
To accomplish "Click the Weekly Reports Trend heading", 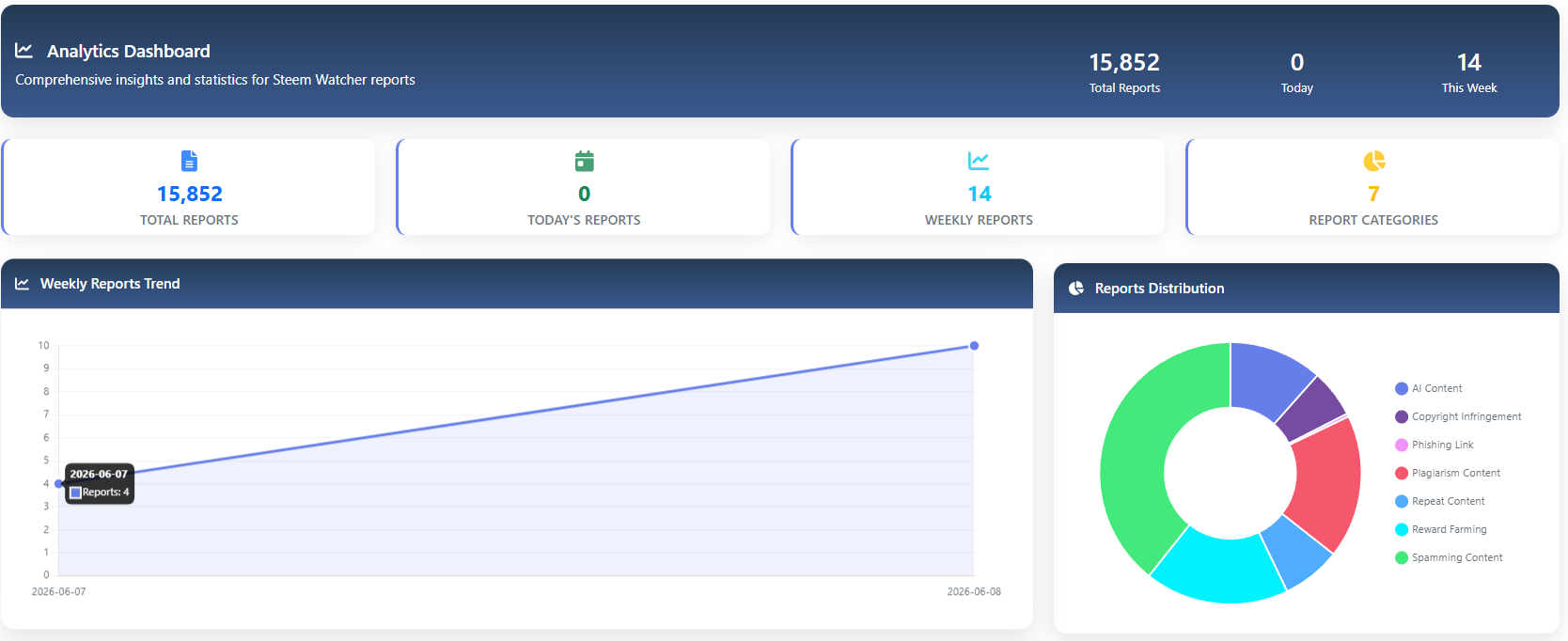I will [110, 284].
